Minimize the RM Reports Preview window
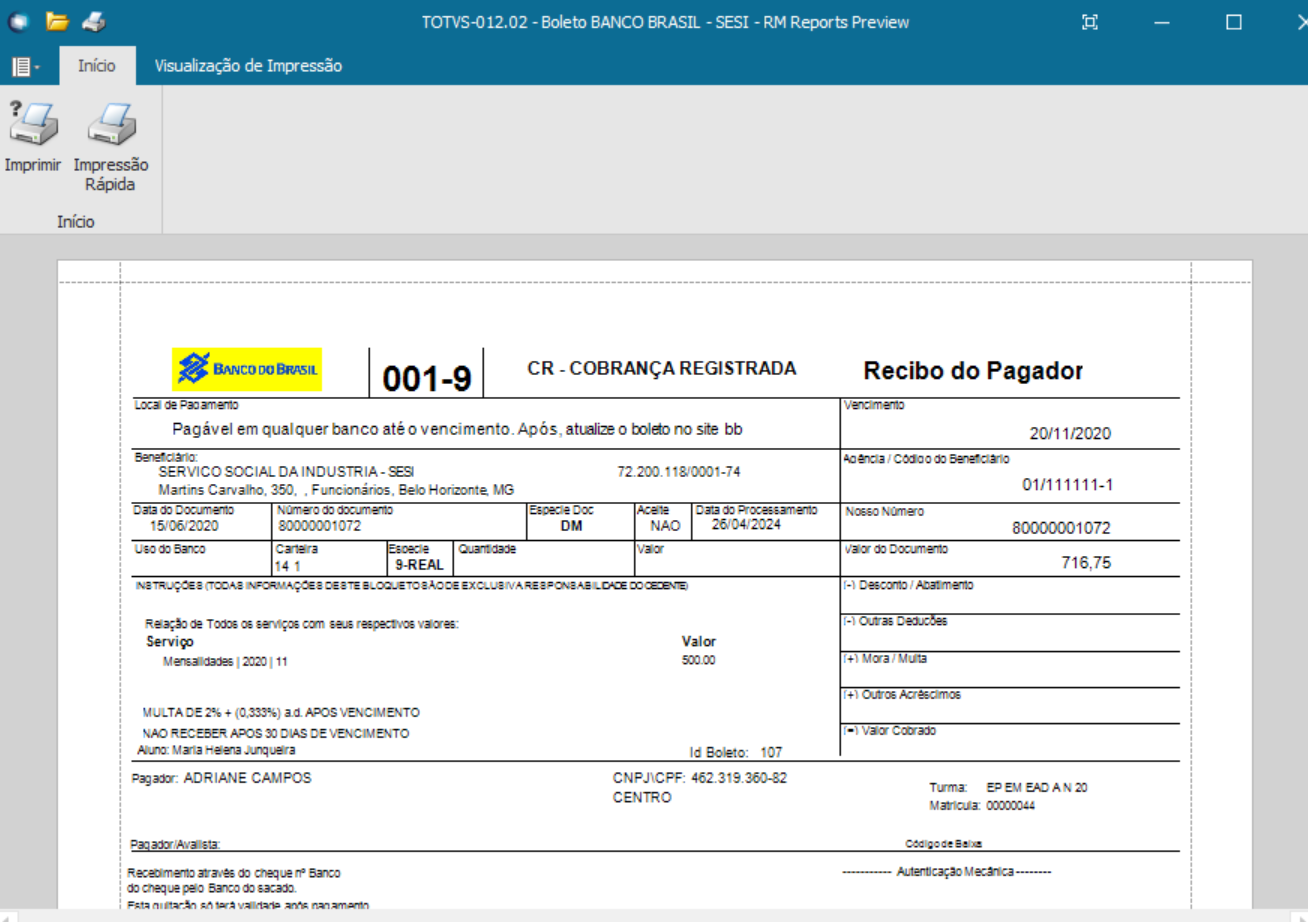The width and height of the screenshot is (1308, 922). pyautogui.click(x=1162, y=21)
